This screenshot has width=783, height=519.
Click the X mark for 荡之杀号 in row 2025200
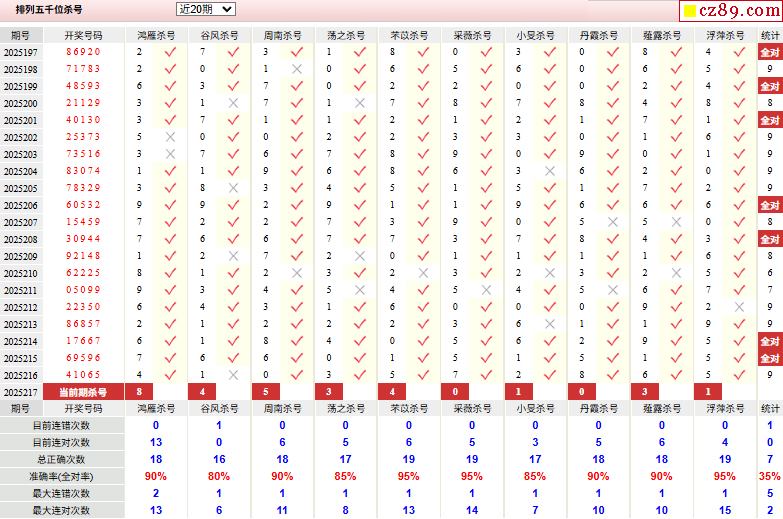pyautogui.click(x=360, y=103)
